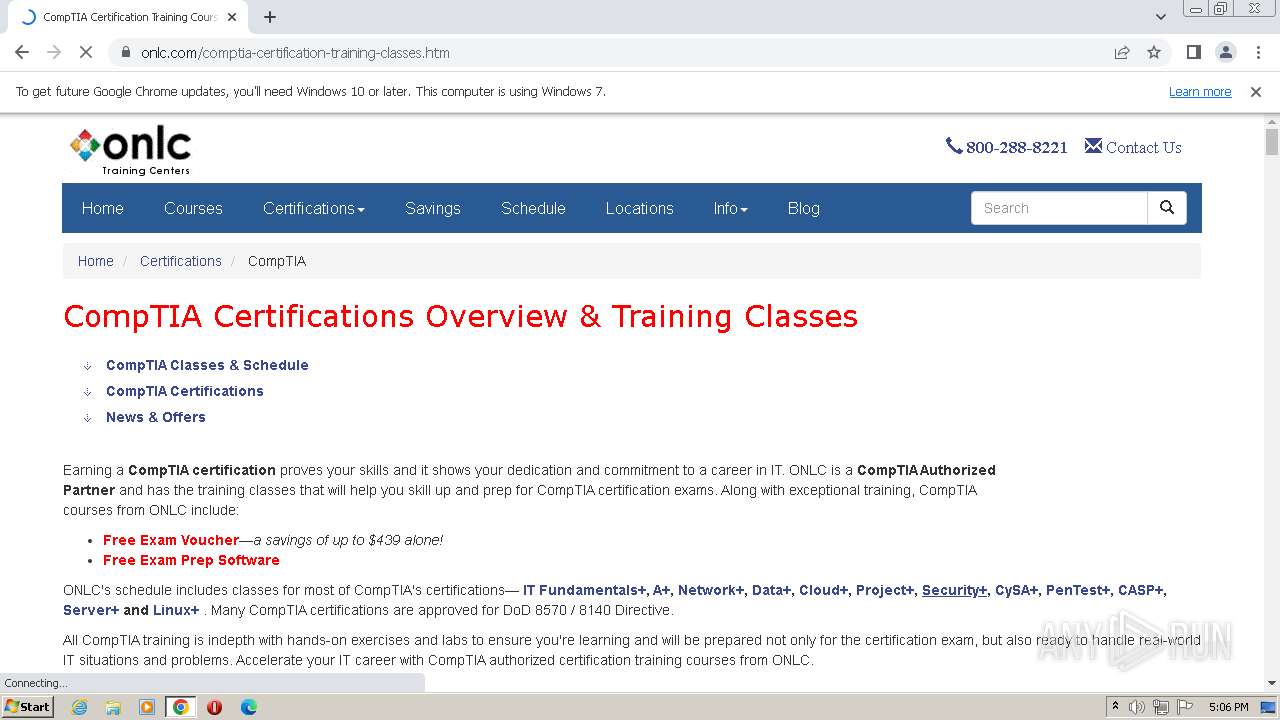The height and width of the screenshot is (720, 1280).
Task: Open the Security+ link
Action: pos(954,590)
